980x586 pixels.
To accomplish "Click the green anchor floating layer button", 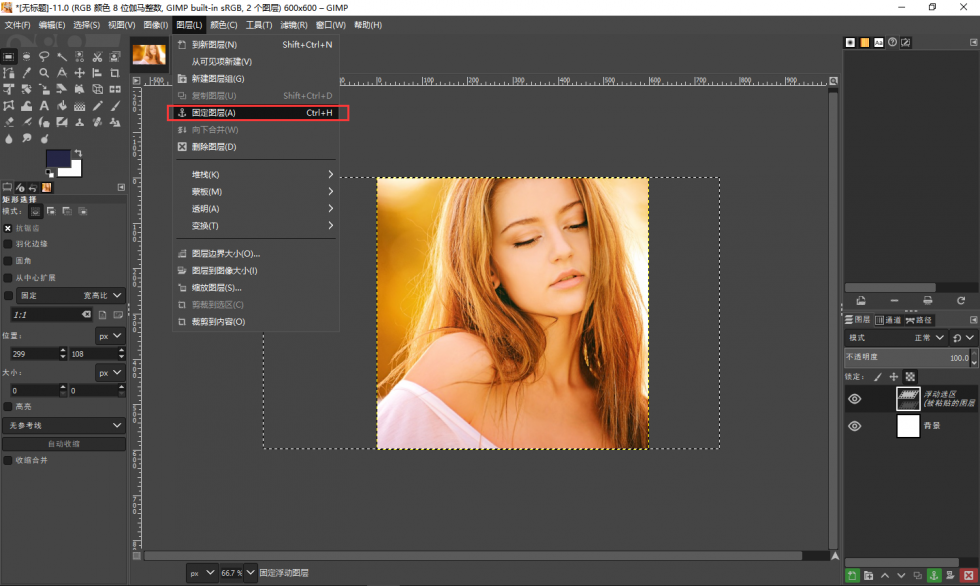I will pyautogui.click(x=934, y=575).
